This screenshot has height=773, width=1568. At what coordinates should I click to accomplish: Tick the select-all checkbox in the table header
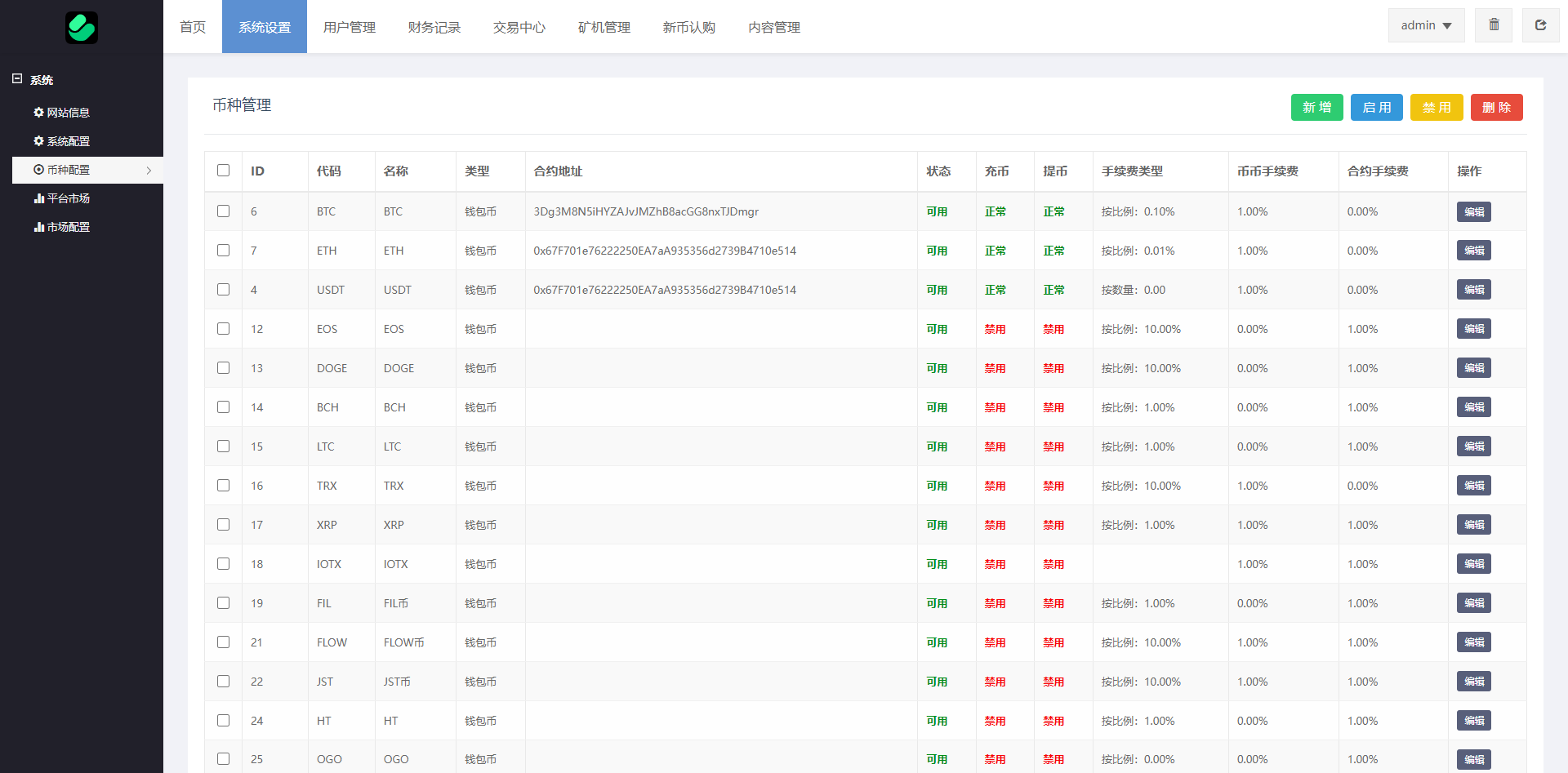223,171
